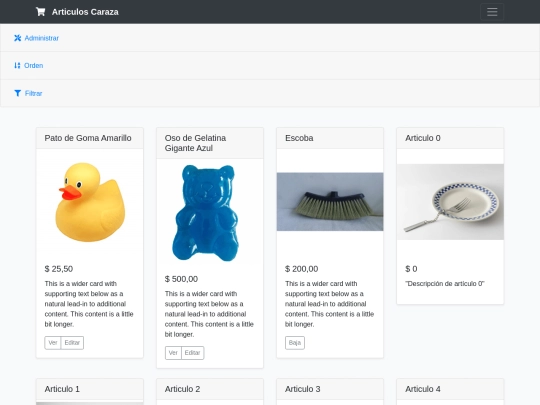Screen dimensions: 540x405
Task: Toggle the hamburger navigation menu
Action: tap(492, 12)
